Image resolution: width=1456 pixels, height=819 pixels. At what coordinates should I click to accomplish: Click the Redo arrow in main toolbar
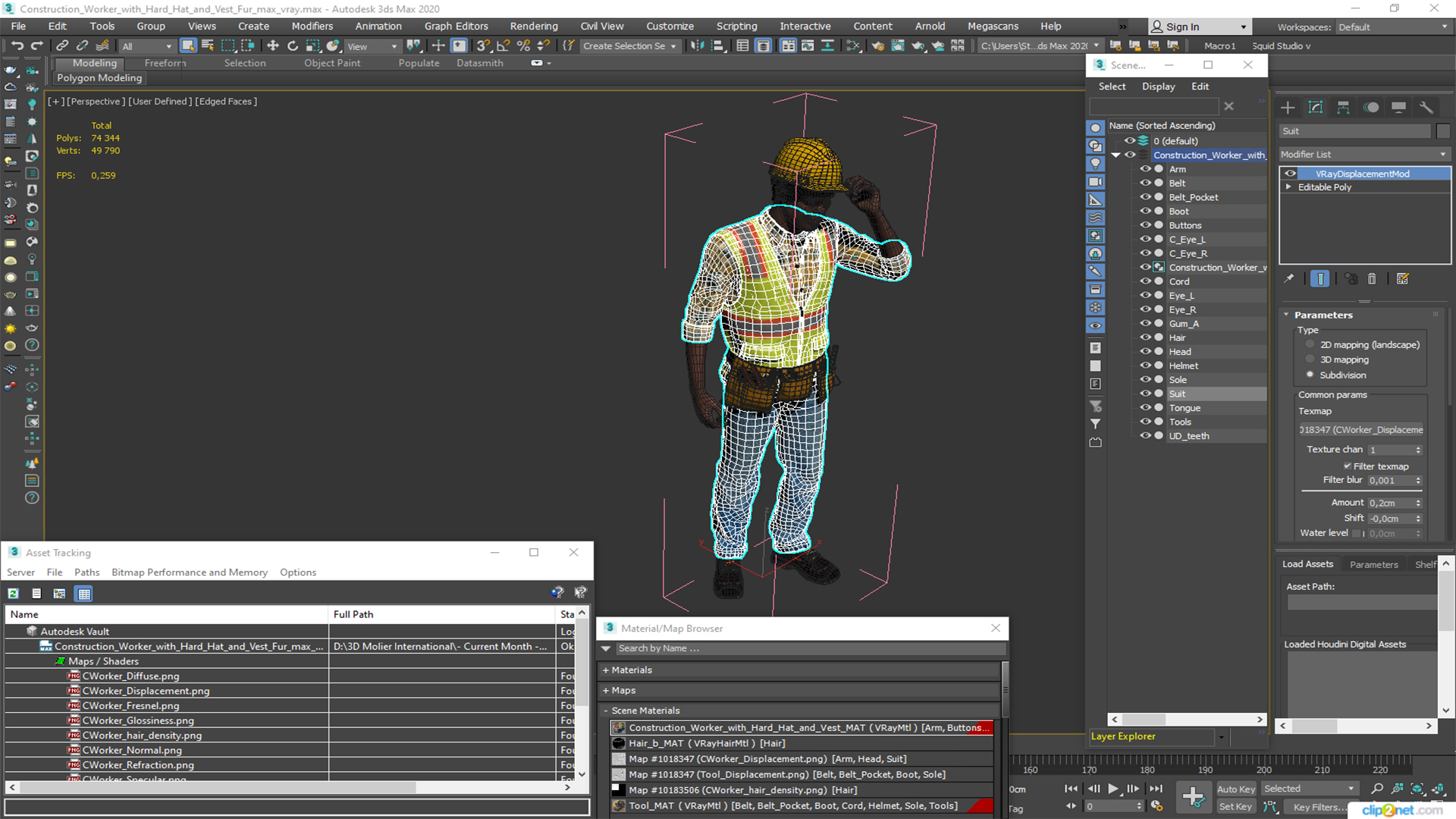[36, 46]
